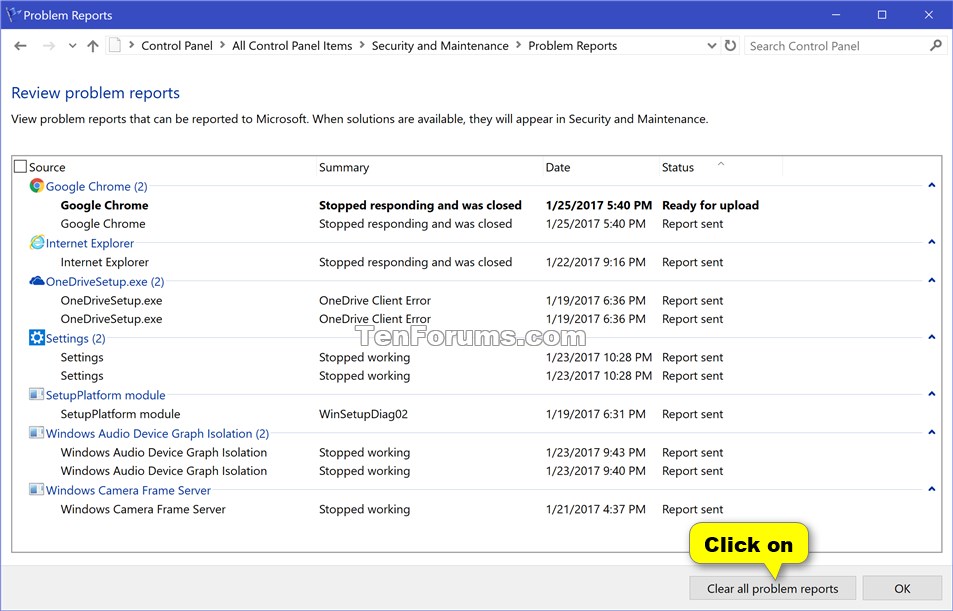
Task: Select Windows Audio Device Graph Isolation (2) header
Action: 157,433
